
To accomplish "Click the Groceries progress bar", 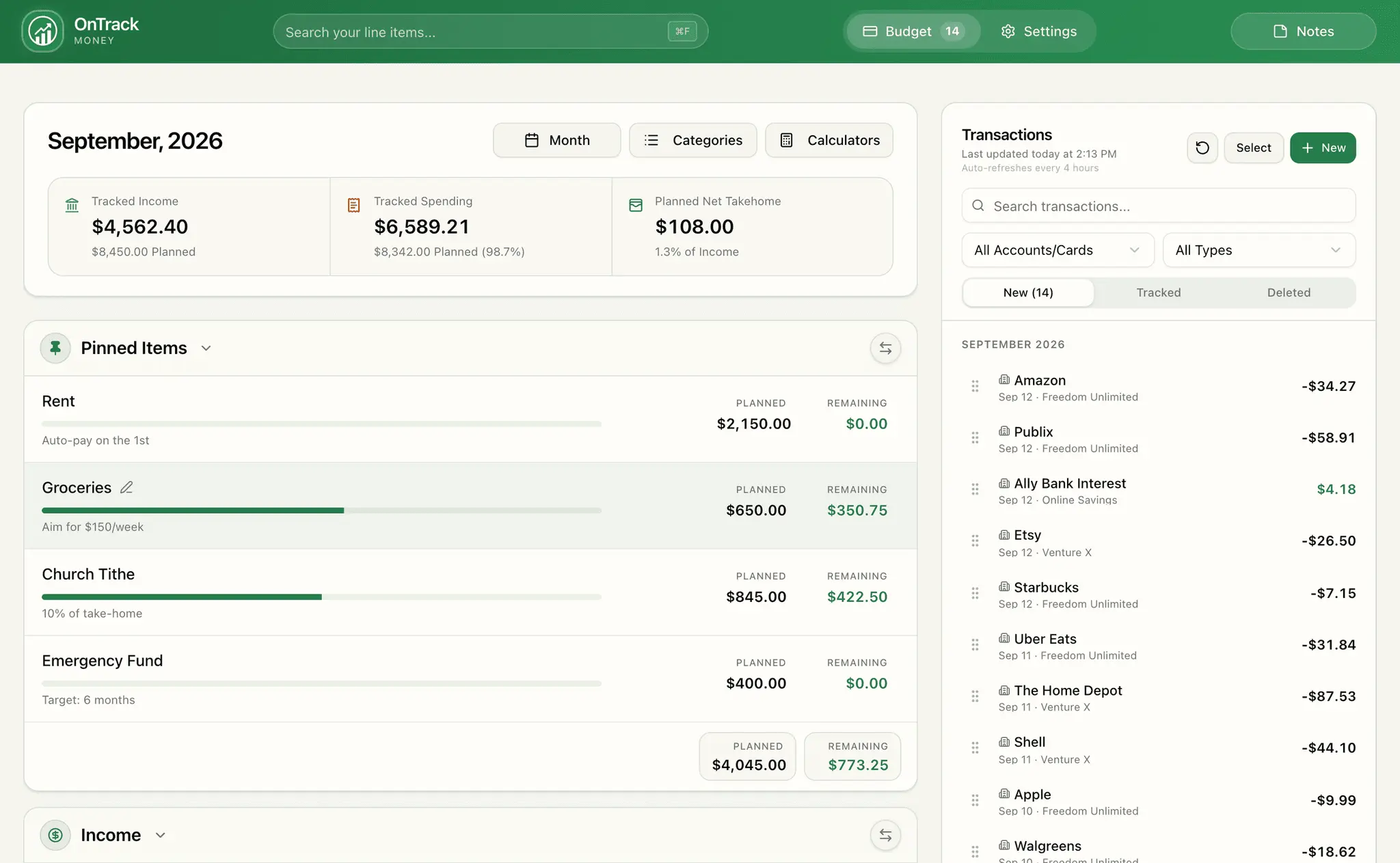I will [321, 510].
